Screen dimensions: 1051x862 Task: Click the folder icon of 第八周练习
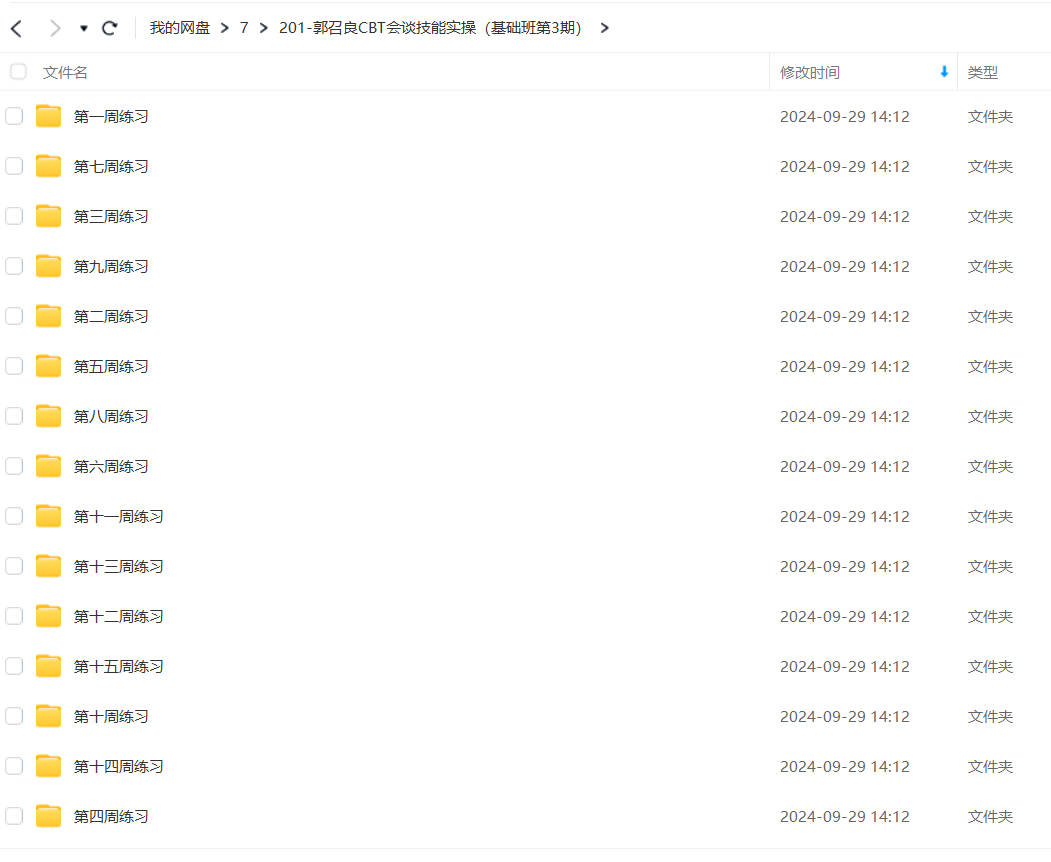click(x=48, y=416)
